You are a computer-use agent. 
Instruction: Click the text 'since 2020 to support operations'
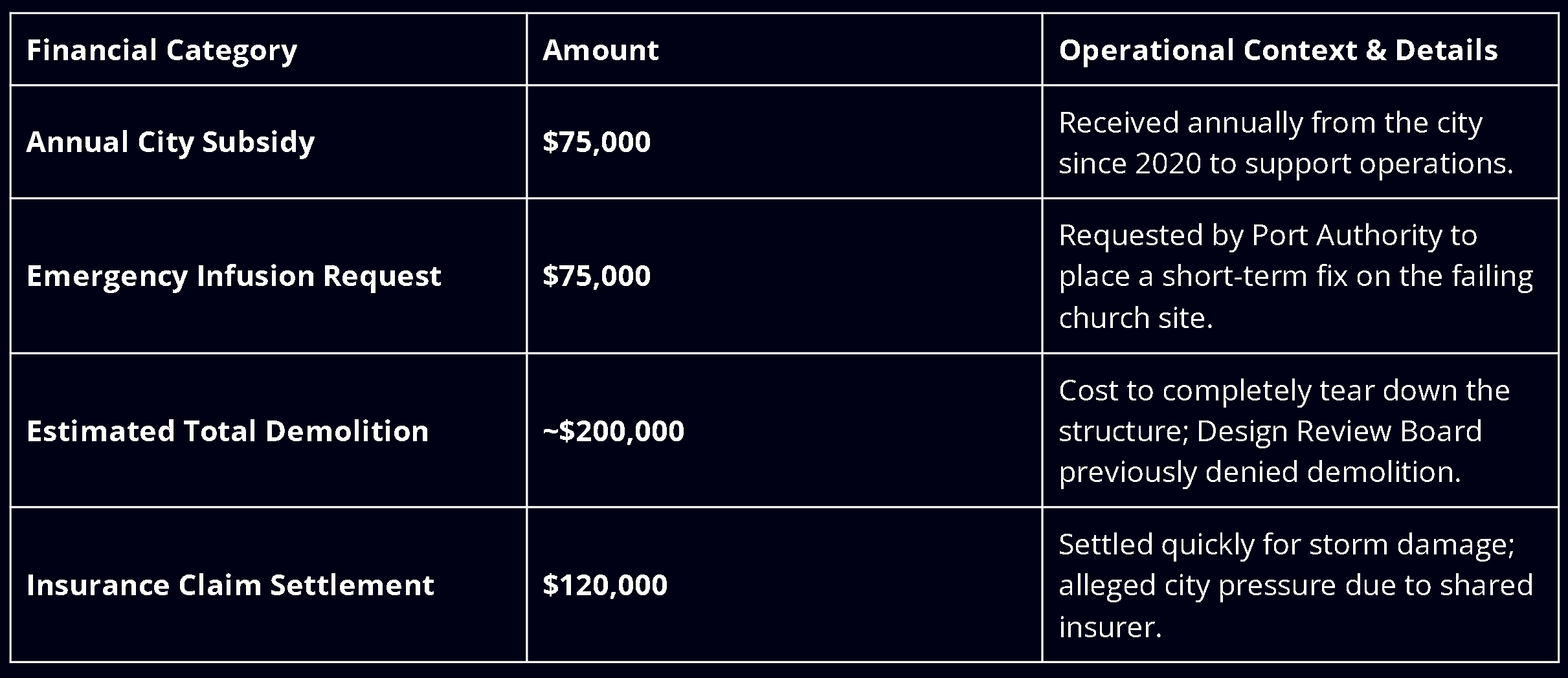tap(1286, 163)
